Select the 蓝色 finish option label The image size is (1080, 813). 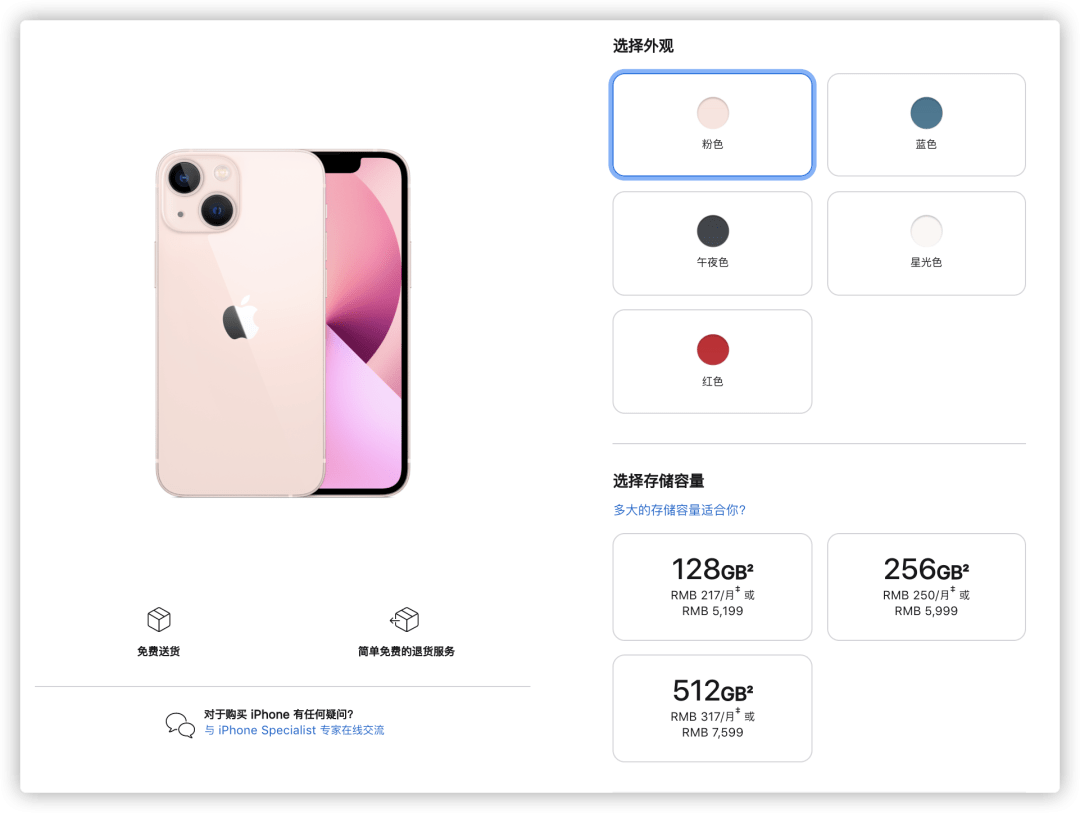coord(926,144)
